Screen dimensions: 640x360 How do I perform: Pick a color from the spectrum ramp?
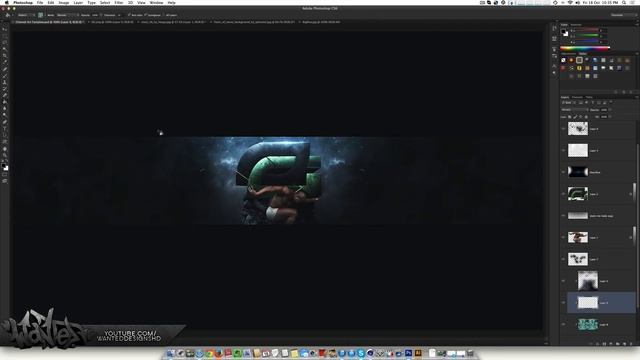click(584, 49)
